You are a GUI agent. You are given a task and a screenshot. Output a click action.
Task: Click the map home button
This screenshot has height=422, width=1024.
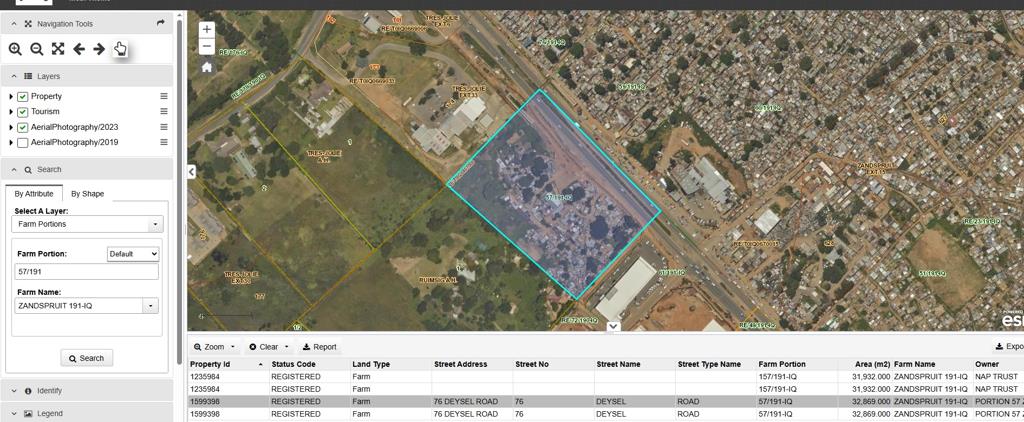[207, 67]
